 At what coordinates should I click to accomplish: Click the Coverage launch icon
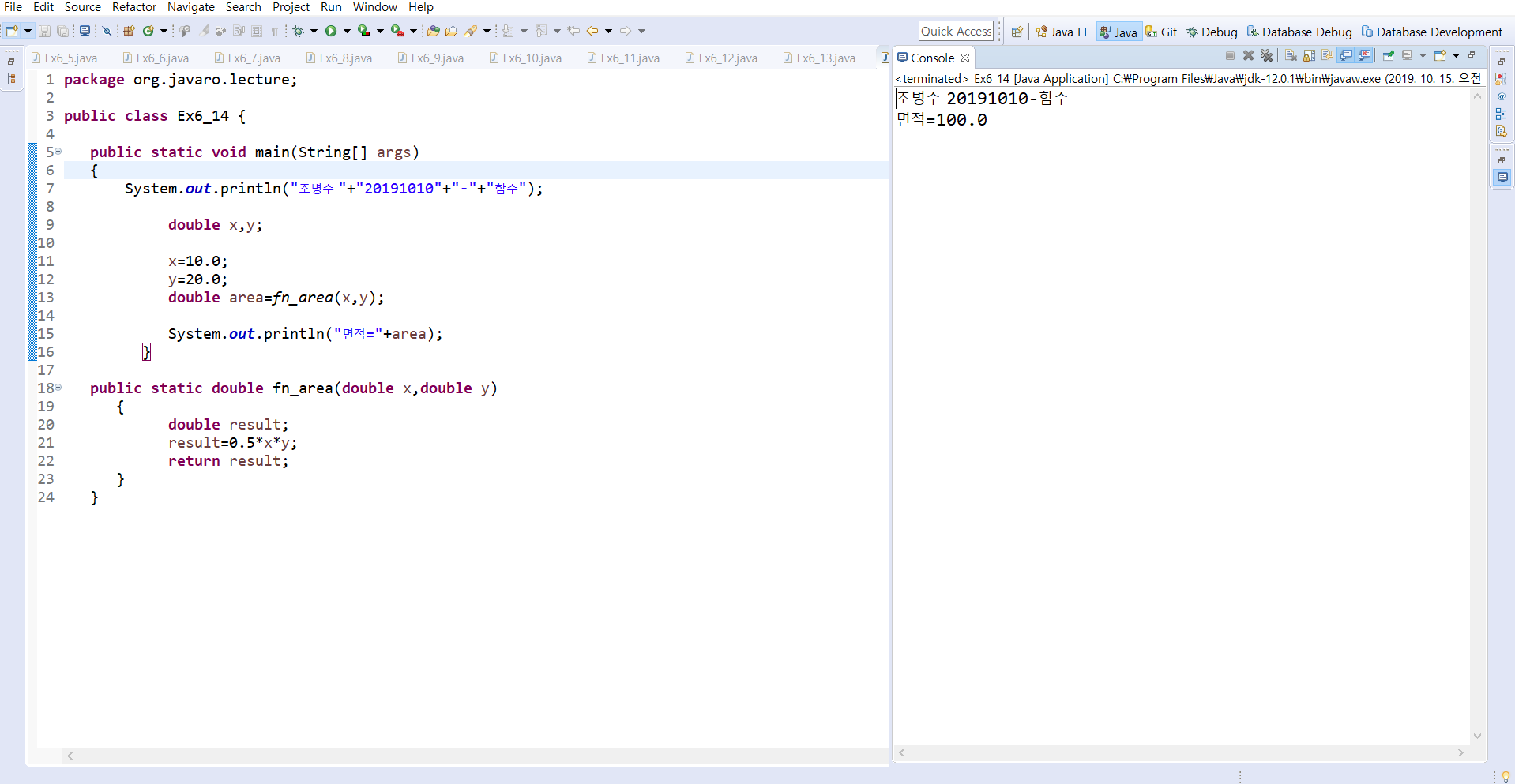pos(364,31)
